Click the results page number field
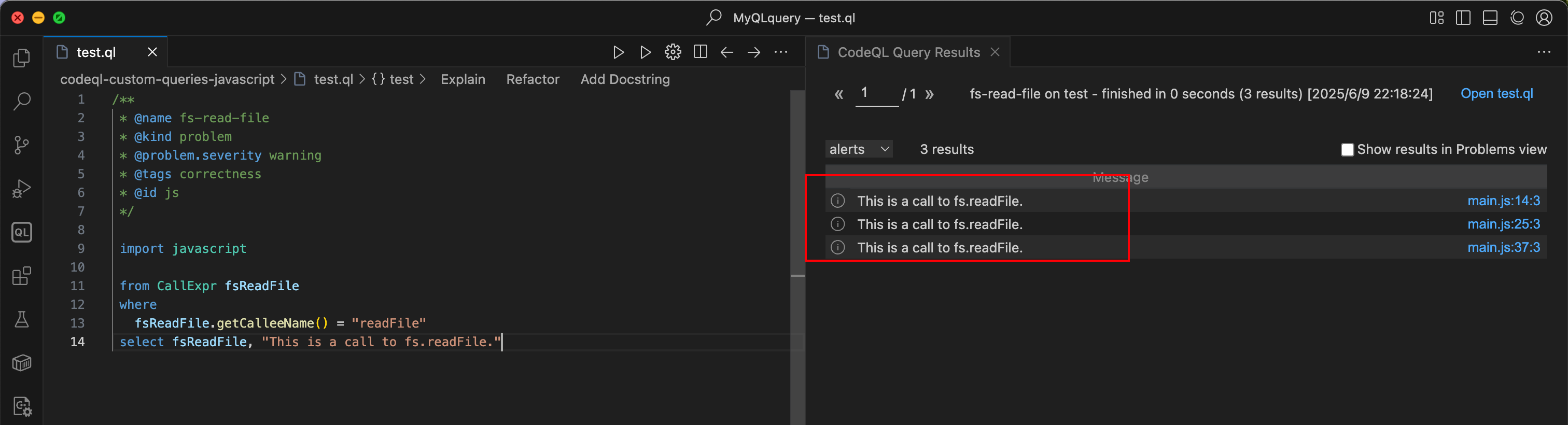Image resolution: width=1568 pixels, height=425 pixels. click(876, 94)
